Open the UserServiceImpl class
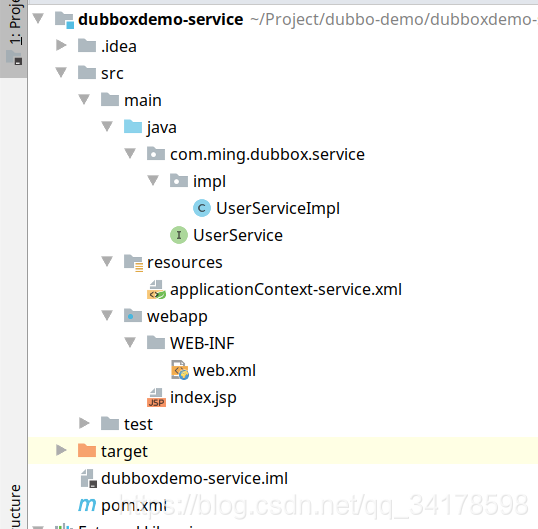Viewport: 538px width, 529px height. coord(278,209)
